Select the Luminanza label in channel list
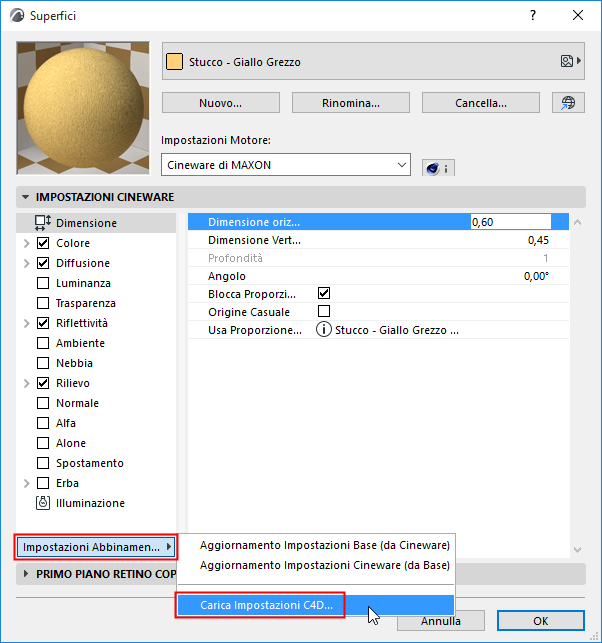Viewport: 602px width, 643px height. 83,283
